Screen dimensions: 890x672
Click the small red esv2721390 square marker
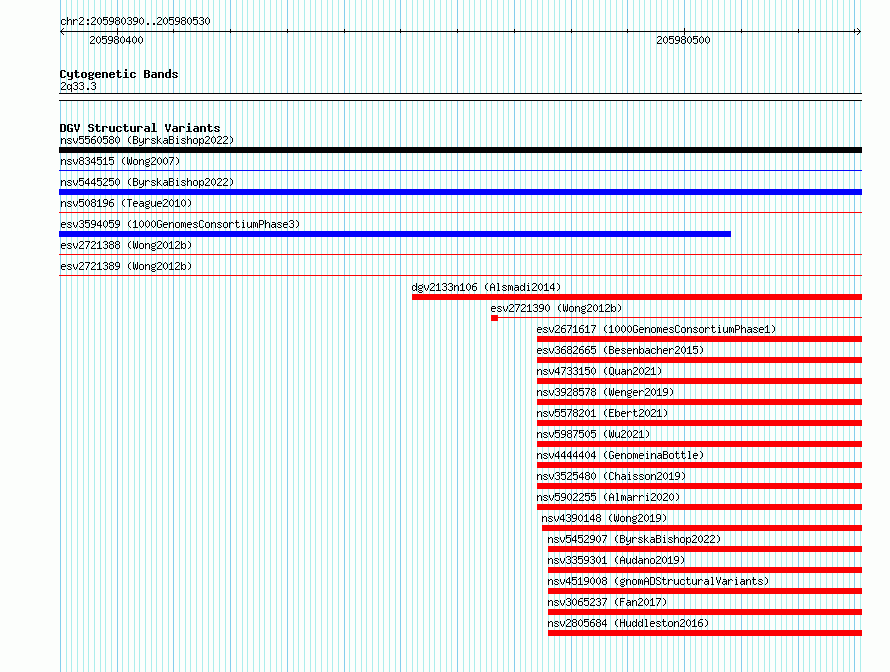click(494, 318)
